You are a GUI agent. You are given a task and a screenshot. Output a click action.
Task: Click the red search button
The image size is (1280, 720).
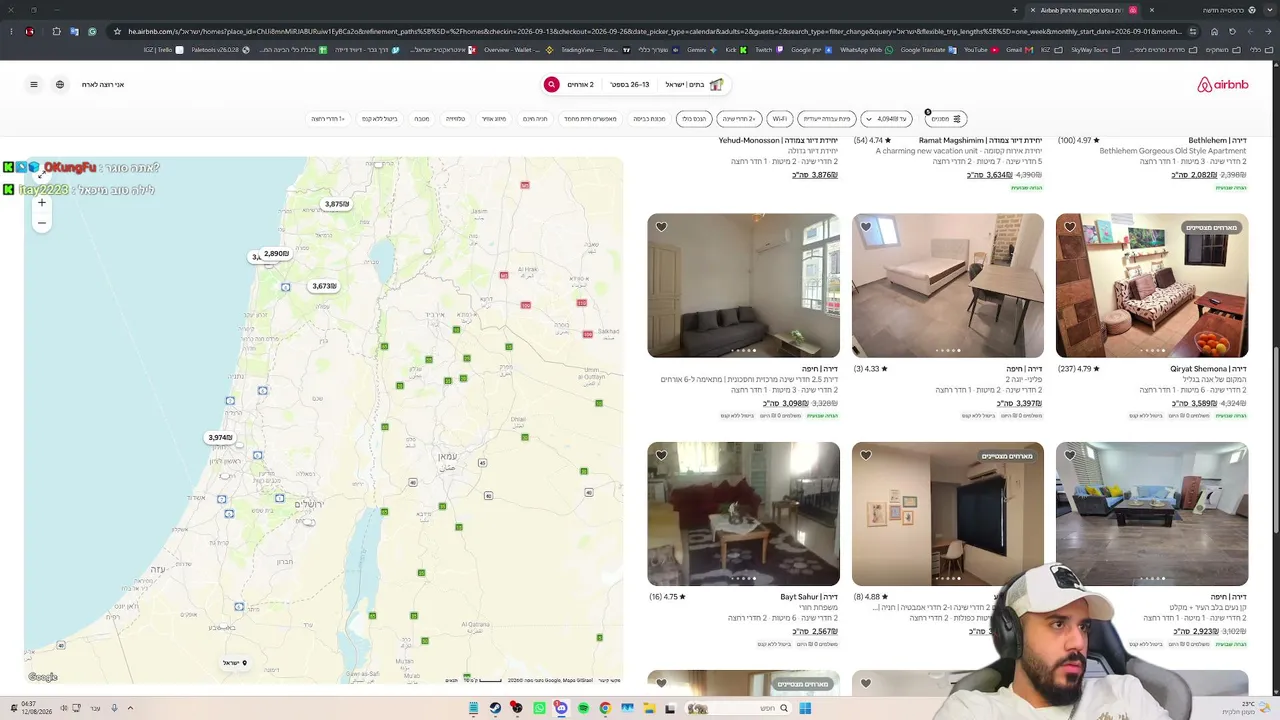tap(551, 85)
